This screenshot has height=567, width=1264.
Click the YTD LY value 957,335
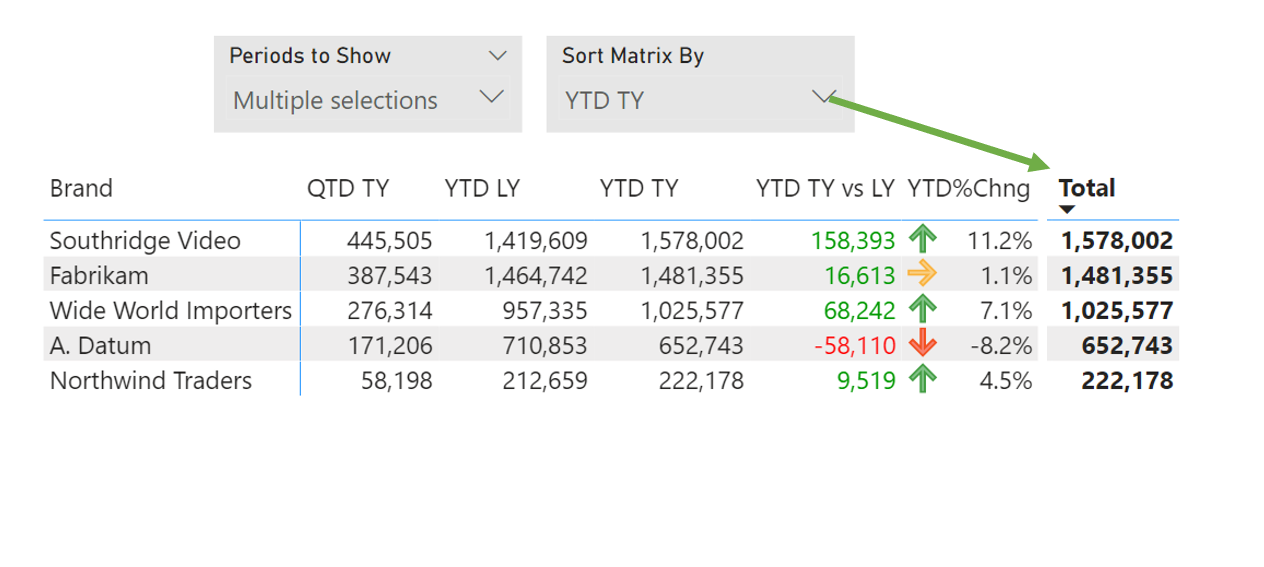coord(545,311)
